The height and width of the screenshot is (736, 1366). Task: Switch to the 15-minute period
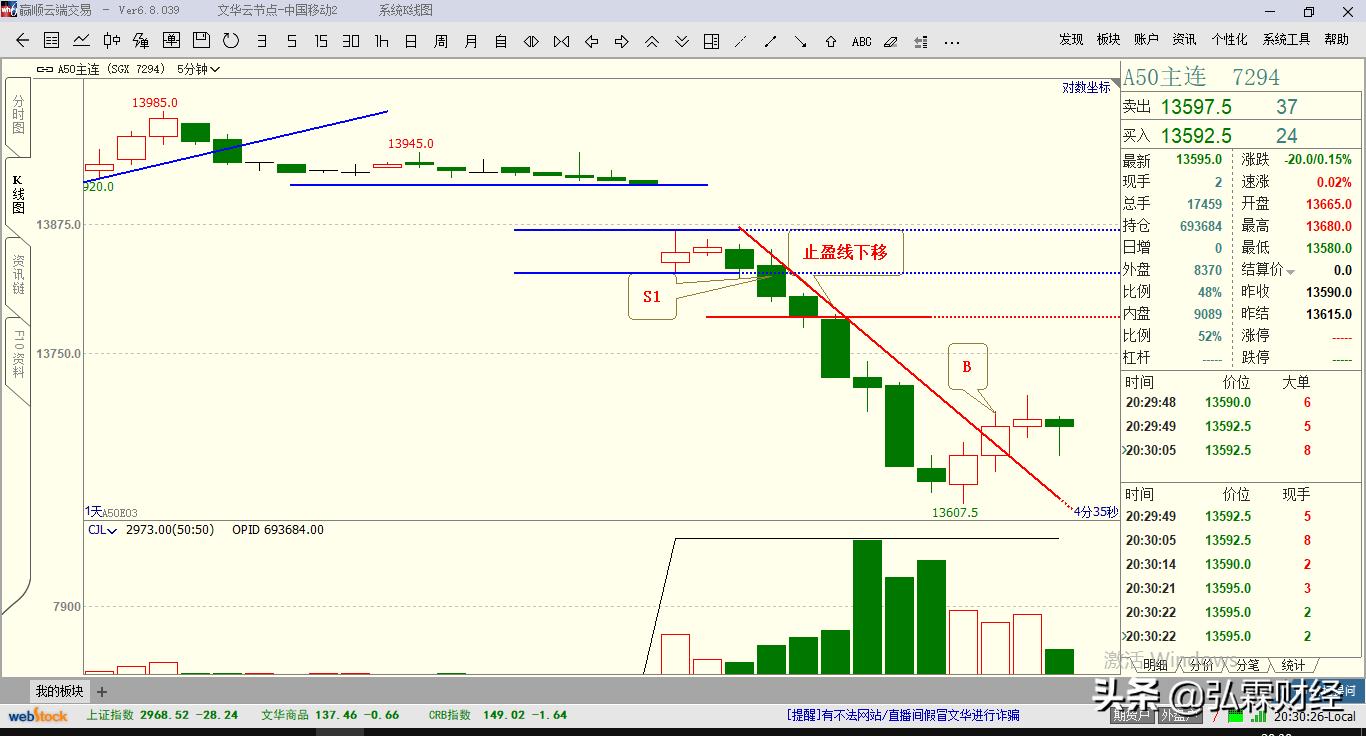click(321, 41)
